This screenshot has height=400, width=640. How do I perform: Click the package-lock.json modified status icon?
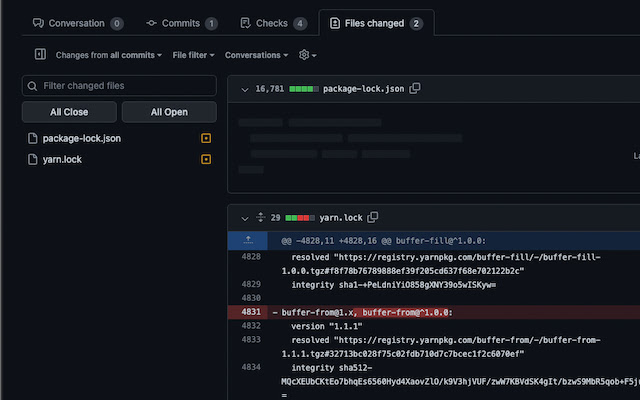point(206,138)
